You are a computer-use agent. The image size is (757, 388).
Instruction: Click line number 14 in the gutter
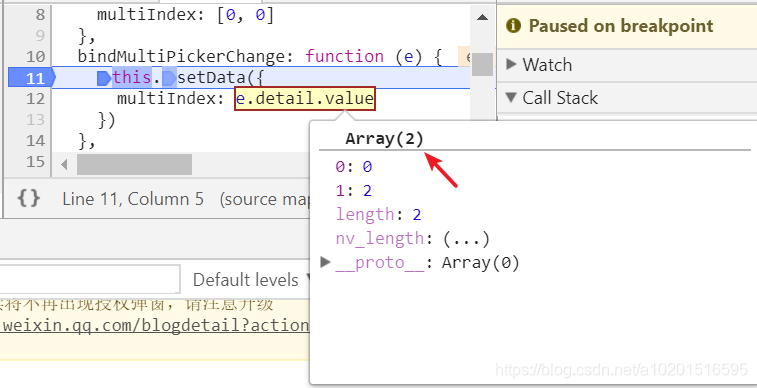tap(35, 140)
